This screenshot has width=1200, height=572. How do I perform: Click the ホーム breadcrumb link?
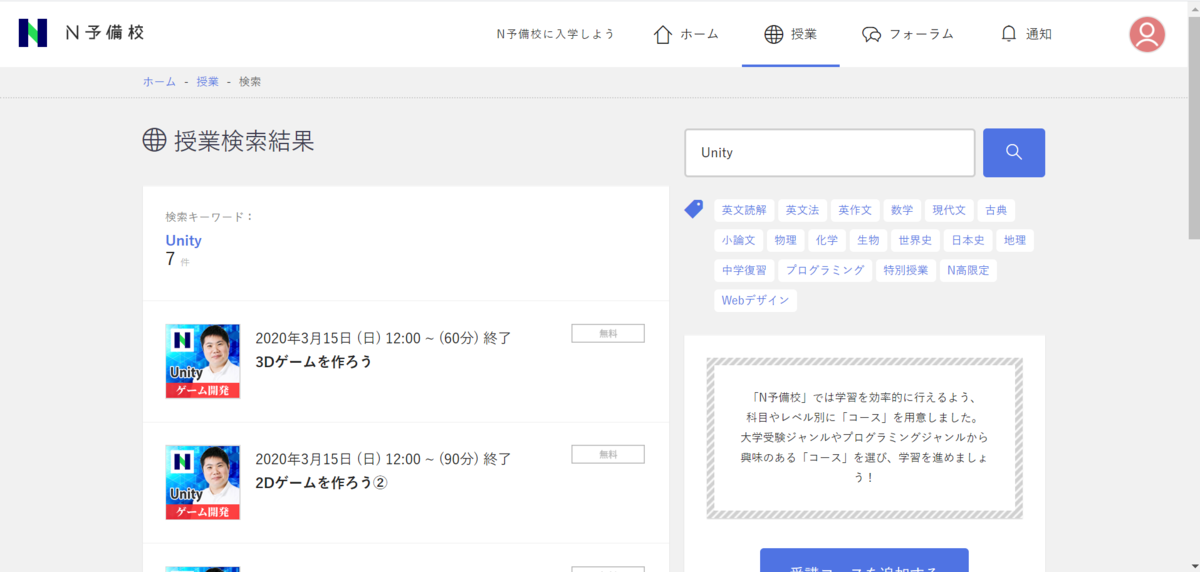coord(159,82)
